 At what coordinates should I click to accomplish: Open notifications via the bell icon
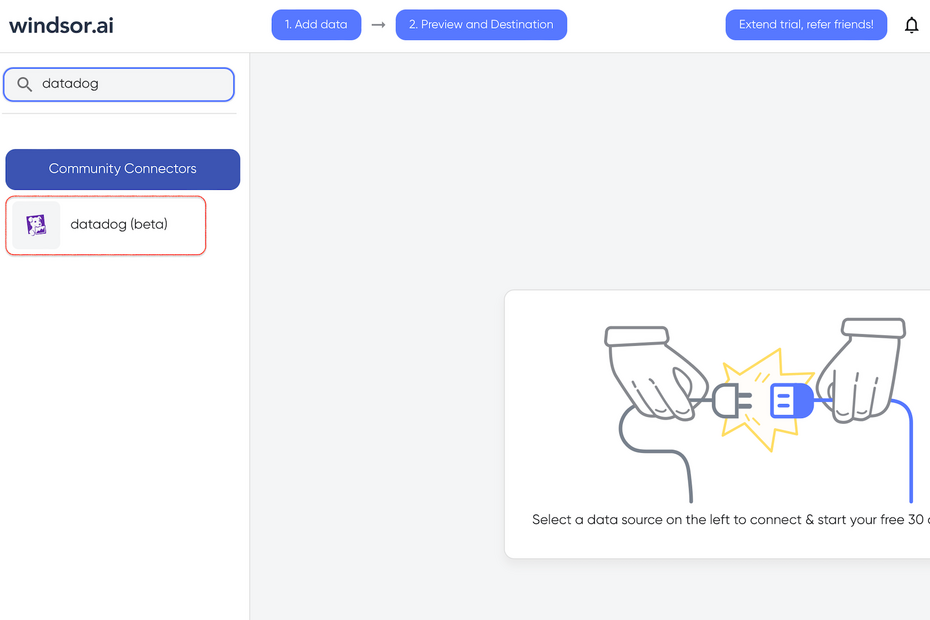[911, 24]
